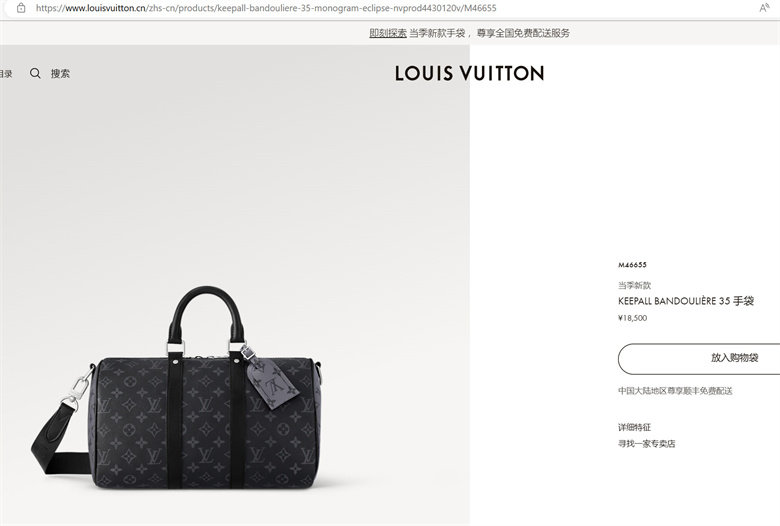
Task: Click the site lock icon in address bar
Action: click(x=21, y=8)
